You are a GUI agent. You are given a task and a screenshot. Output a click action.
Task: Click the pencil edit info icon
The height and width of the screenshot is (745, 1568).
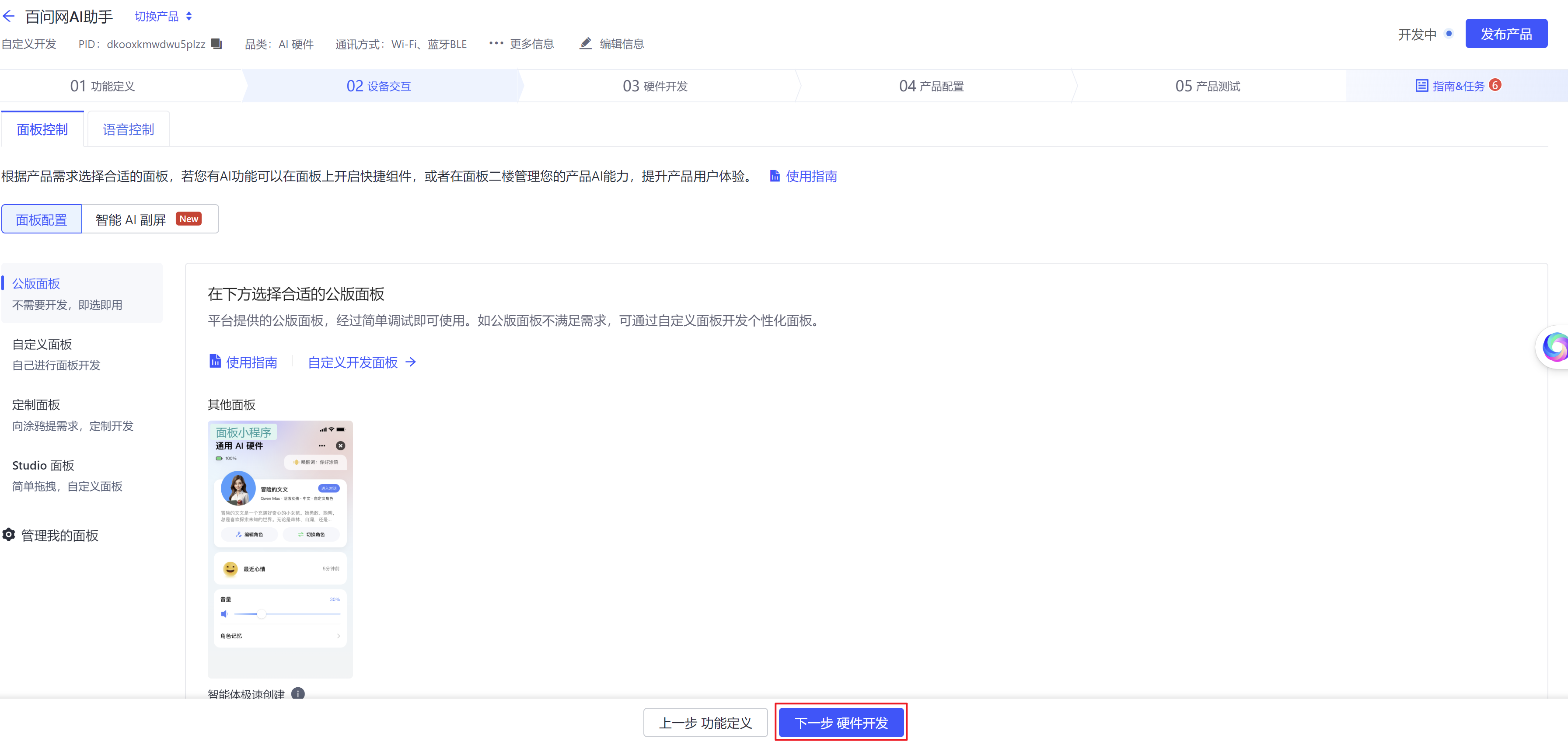(585, 44)
